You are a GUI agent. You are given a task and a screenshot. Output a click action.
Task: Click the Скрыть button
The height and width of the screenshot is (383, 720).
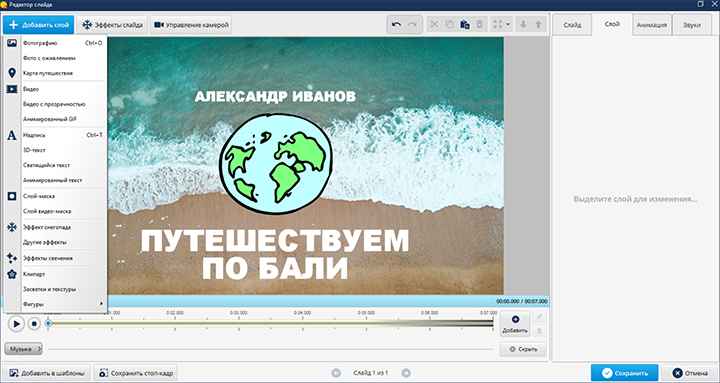click(523, 349)
